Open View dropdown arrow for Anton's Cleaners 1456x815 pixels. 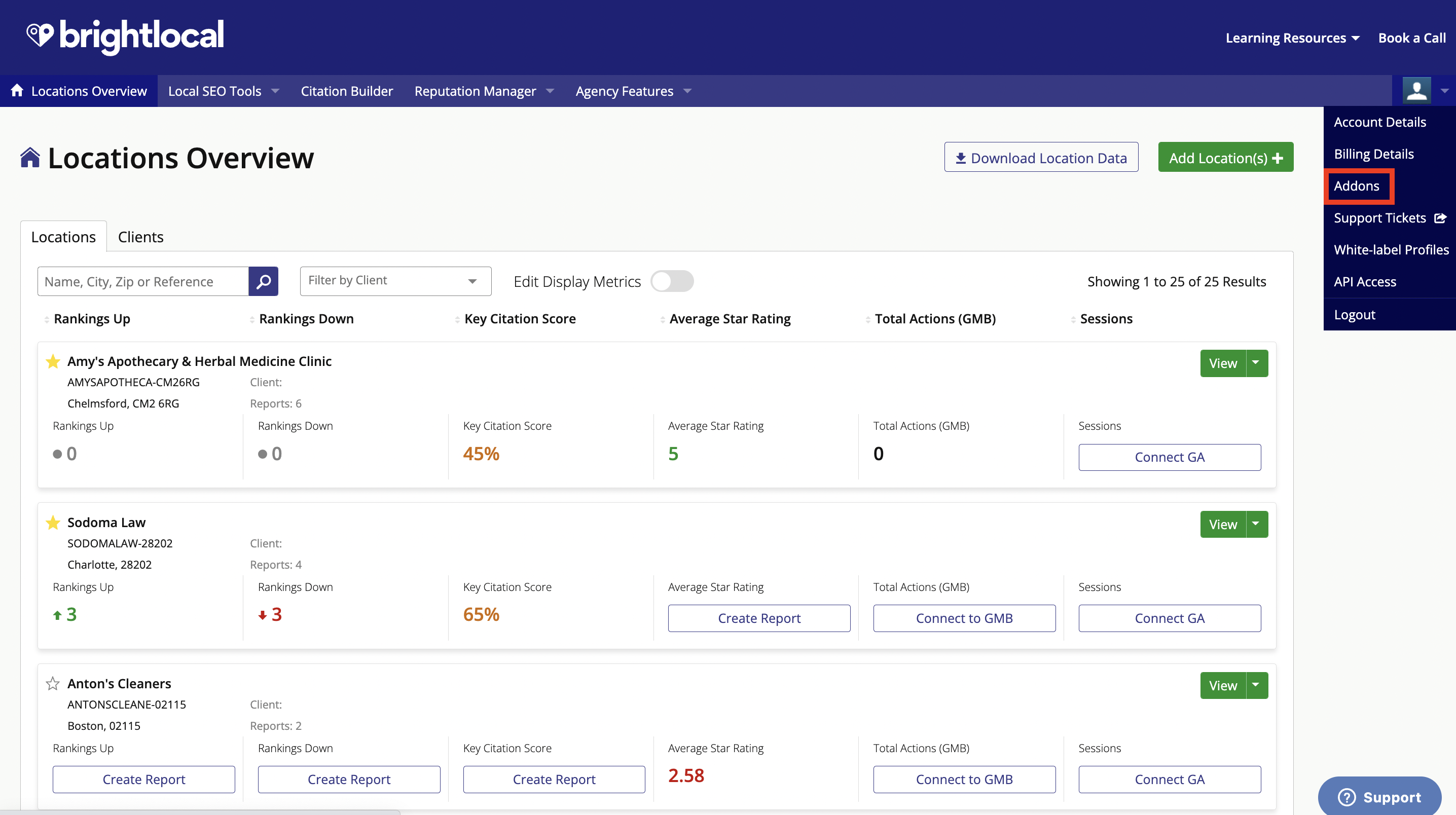pos(1257,686)
